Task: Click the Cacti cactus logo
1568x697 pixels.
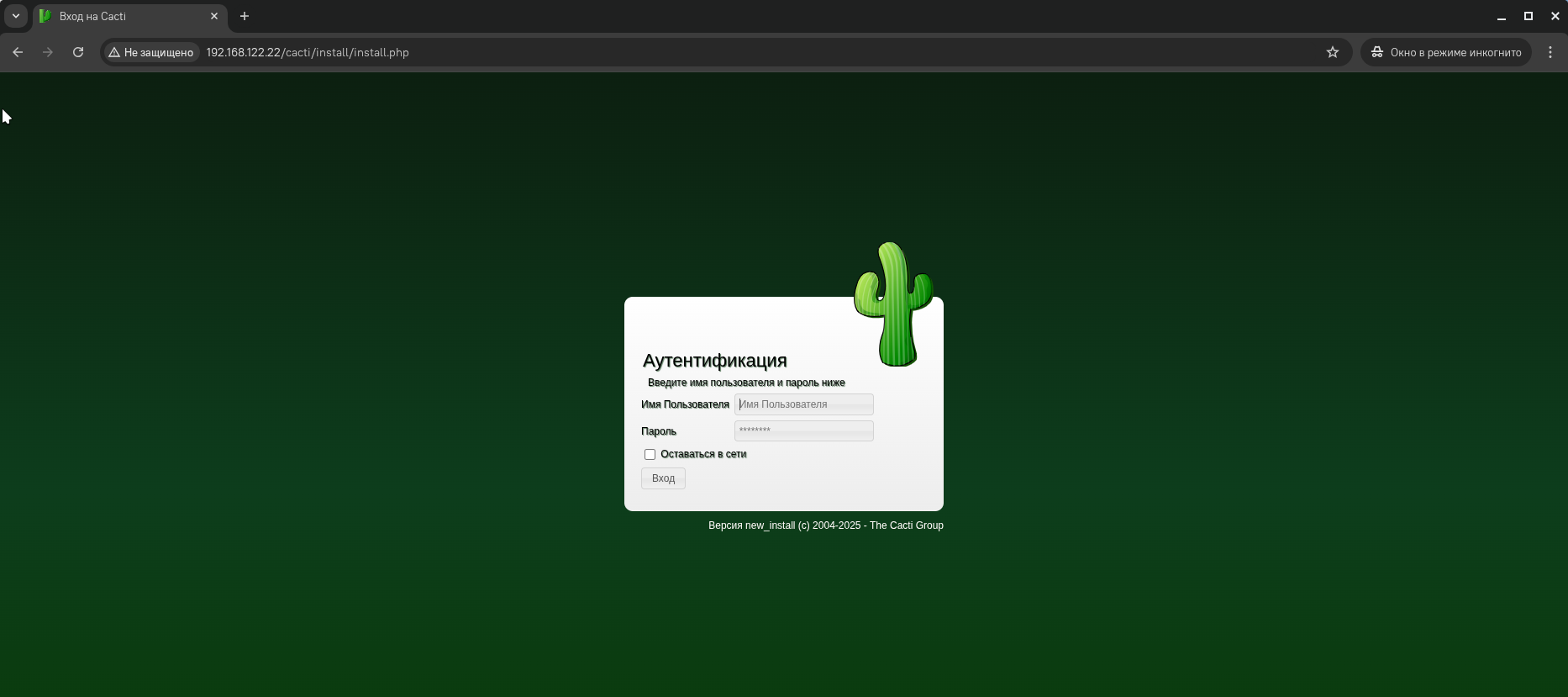Action: (893, 304)
